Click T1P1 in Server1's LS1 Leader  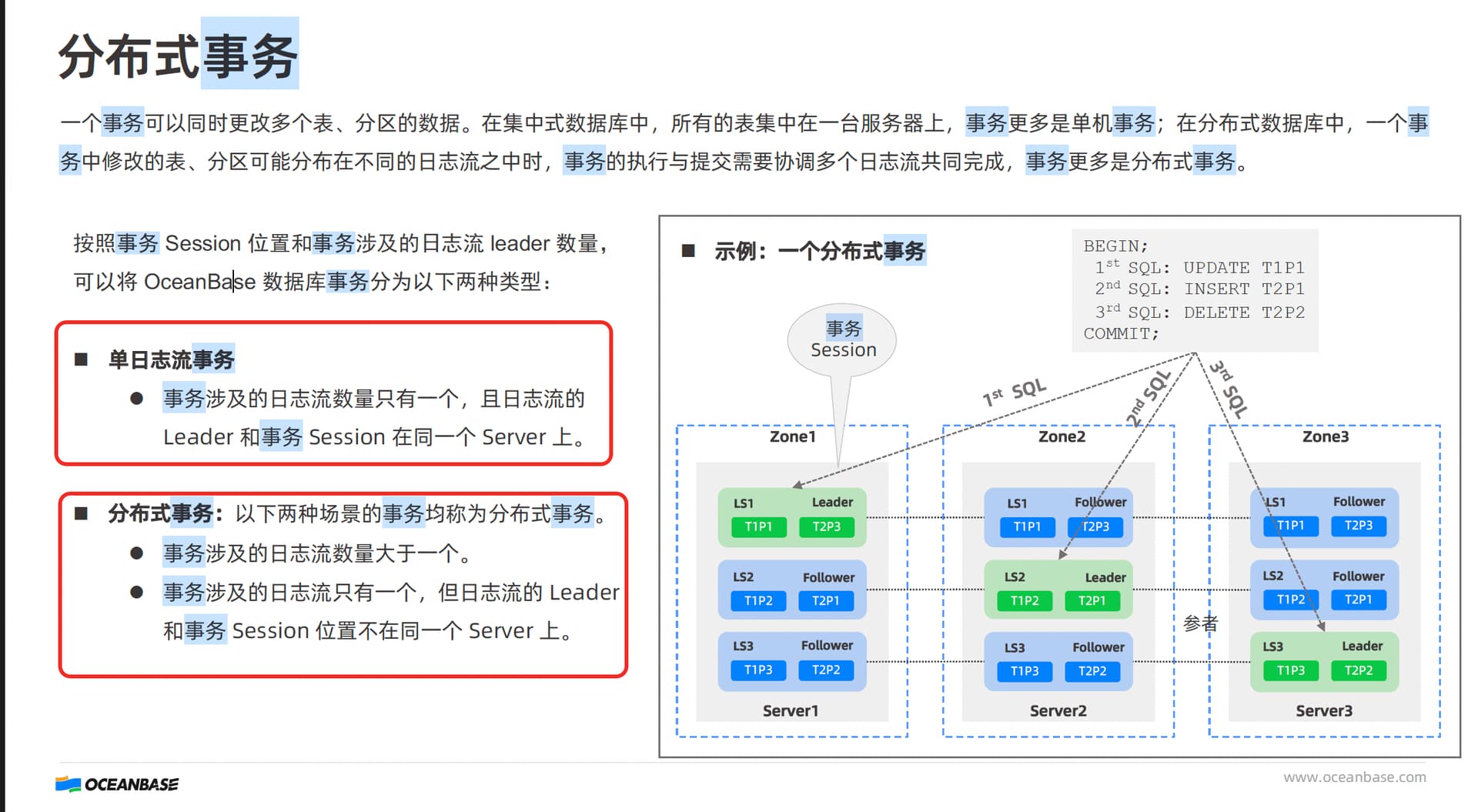(758, 526)
